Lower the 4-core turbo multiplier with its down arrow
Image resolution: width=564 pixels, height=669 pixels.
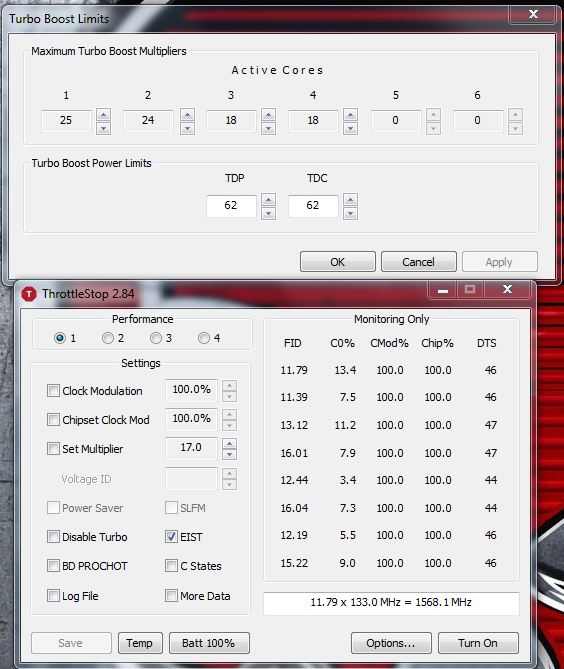point(350,128)
